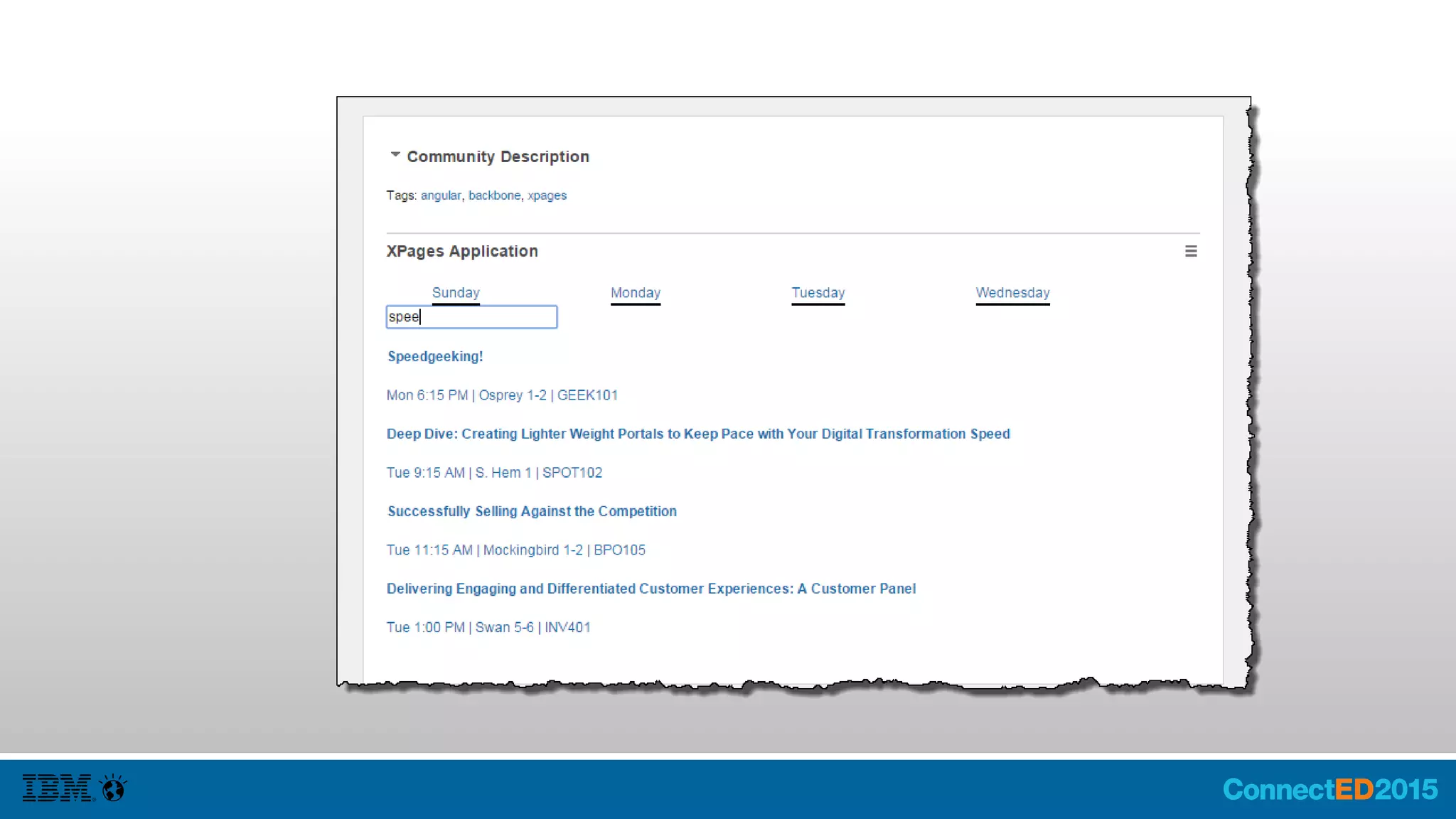
Task: Click the search field containing 'spee'
Action: pos(471,317)
